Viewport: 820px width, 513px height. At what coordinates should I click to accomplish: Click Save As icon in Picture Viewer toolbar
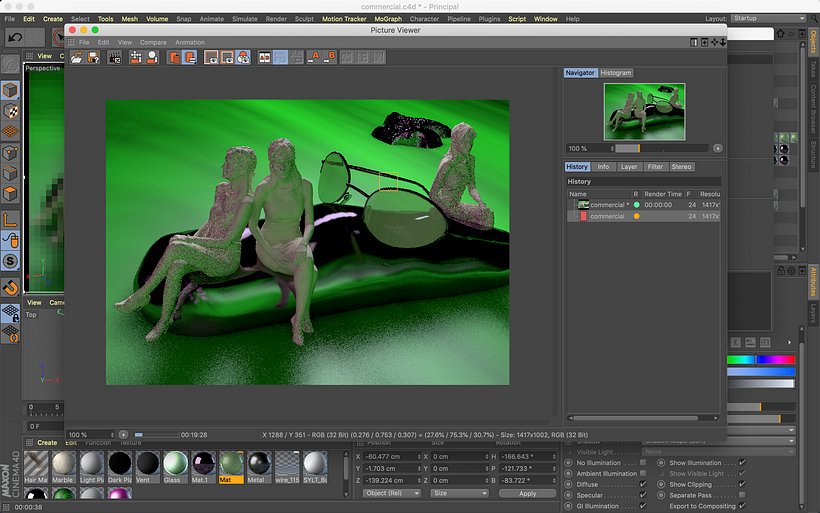(93, 58)
